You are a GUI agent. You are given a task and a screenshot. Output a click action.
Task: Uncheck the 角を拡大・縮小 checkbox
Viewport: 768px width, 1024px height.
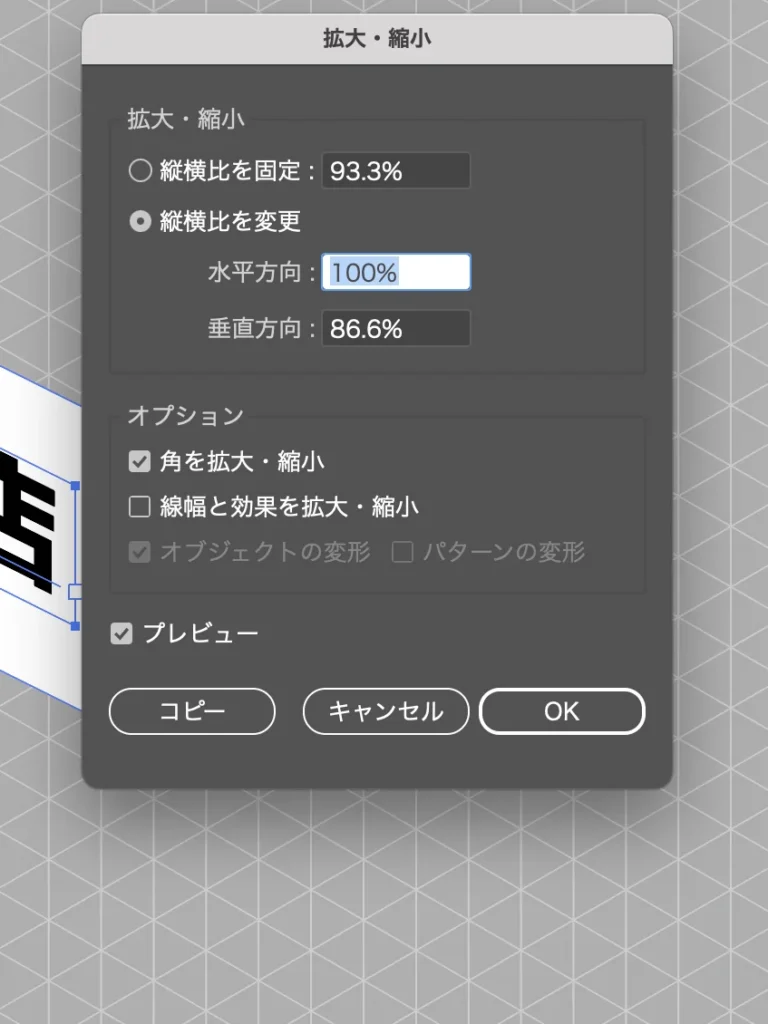pyautogui.click(x=140, y=462)
